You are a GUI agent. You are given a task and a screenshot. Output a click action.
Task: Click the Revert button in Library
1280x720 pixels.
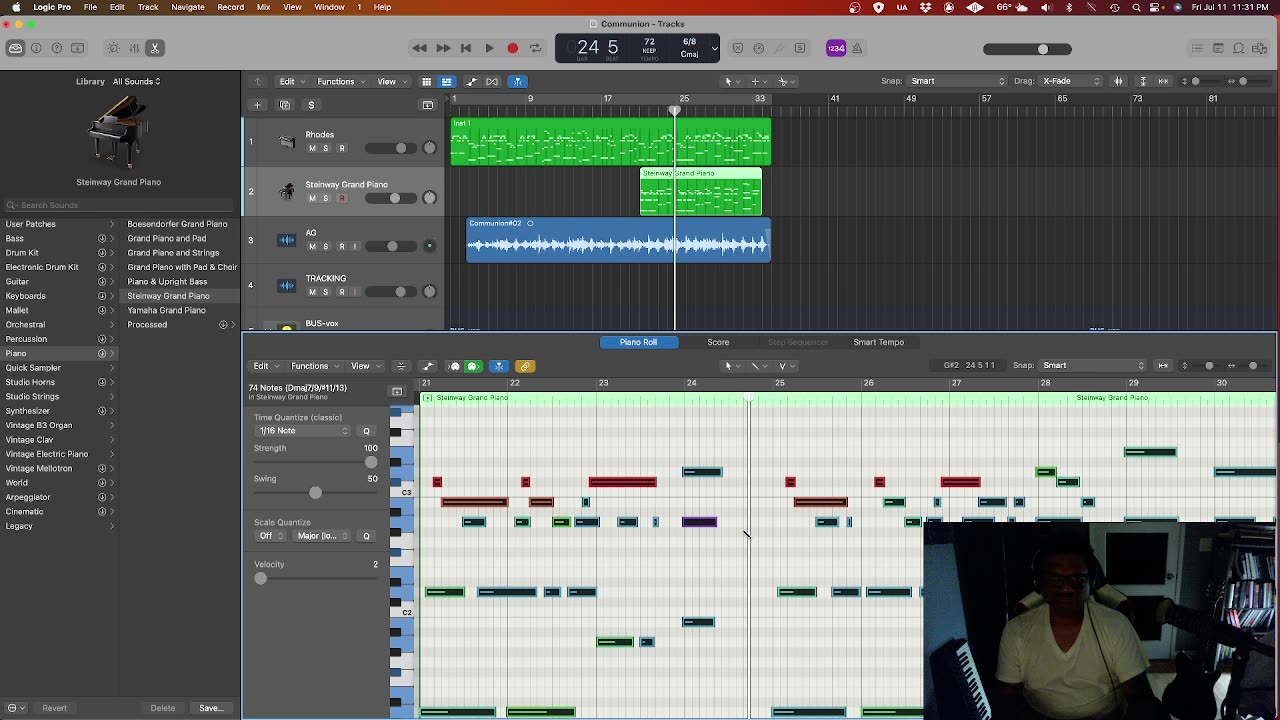(x=54, y=708)
